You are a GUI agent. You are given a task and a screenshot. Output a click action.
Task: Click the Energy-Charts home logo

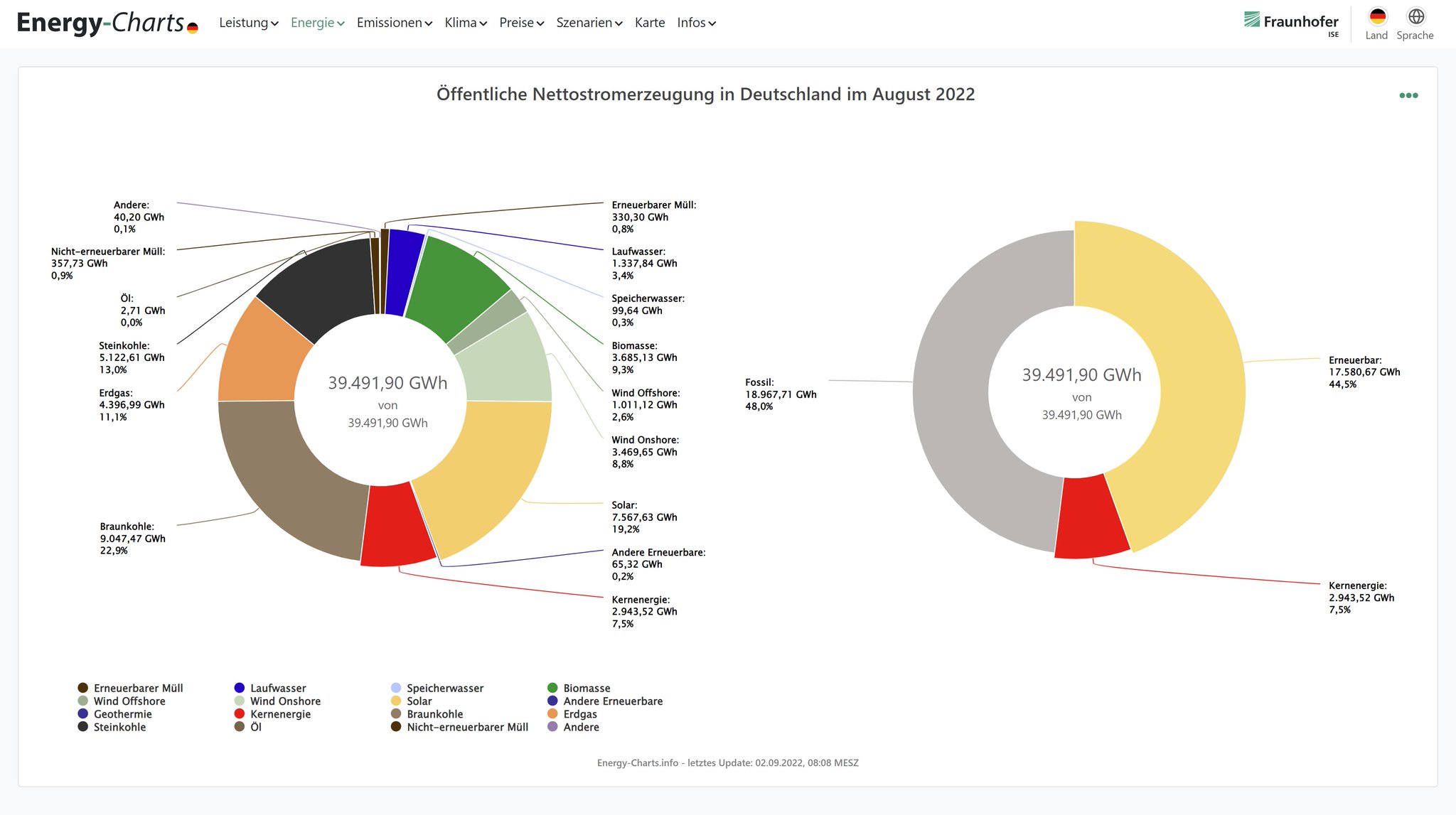pos(107,23)
